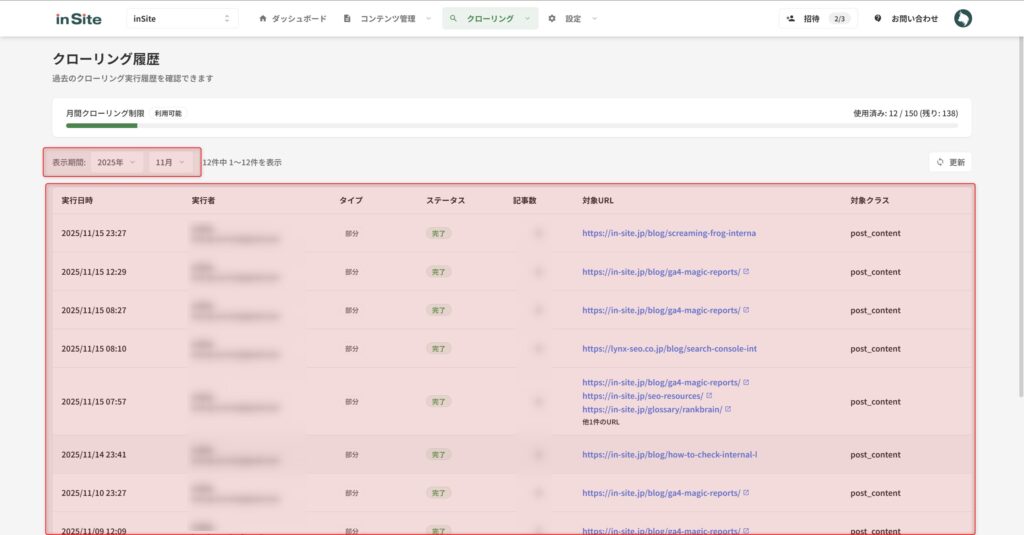Click the add-user icon on 招待
This screenshot has width=1024, height=535.
tap(791, 18)
